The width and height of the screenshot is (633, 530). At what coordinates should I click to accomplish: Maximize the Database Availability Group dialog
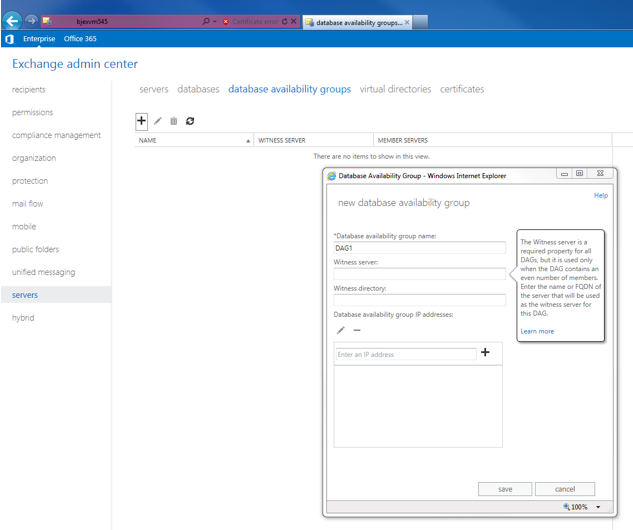(580, 174)
